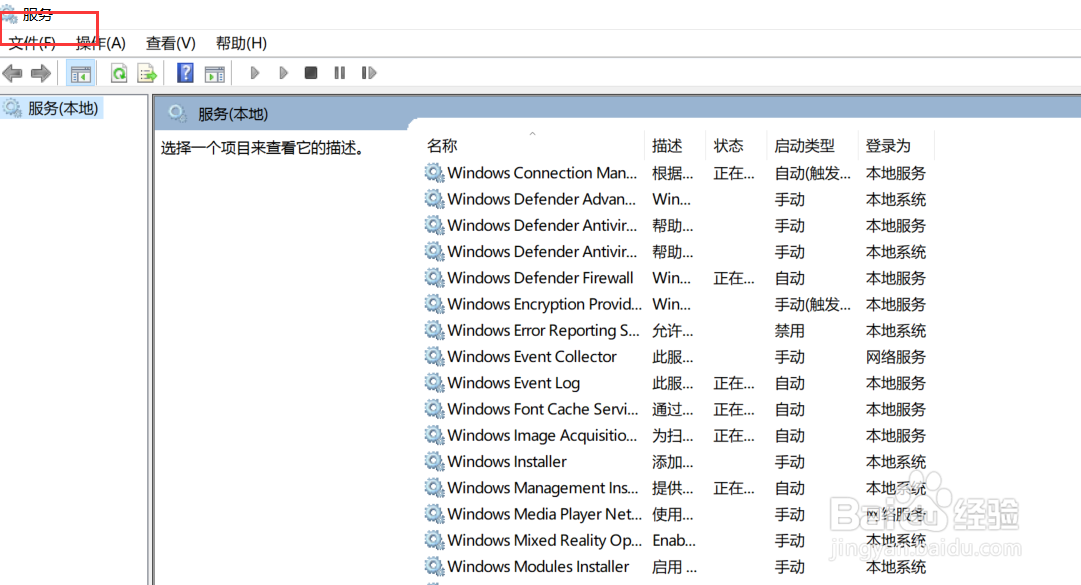Click the Export List icon
The height and width of the screenshot is (585, 1081).
click(x=146, y=72)
